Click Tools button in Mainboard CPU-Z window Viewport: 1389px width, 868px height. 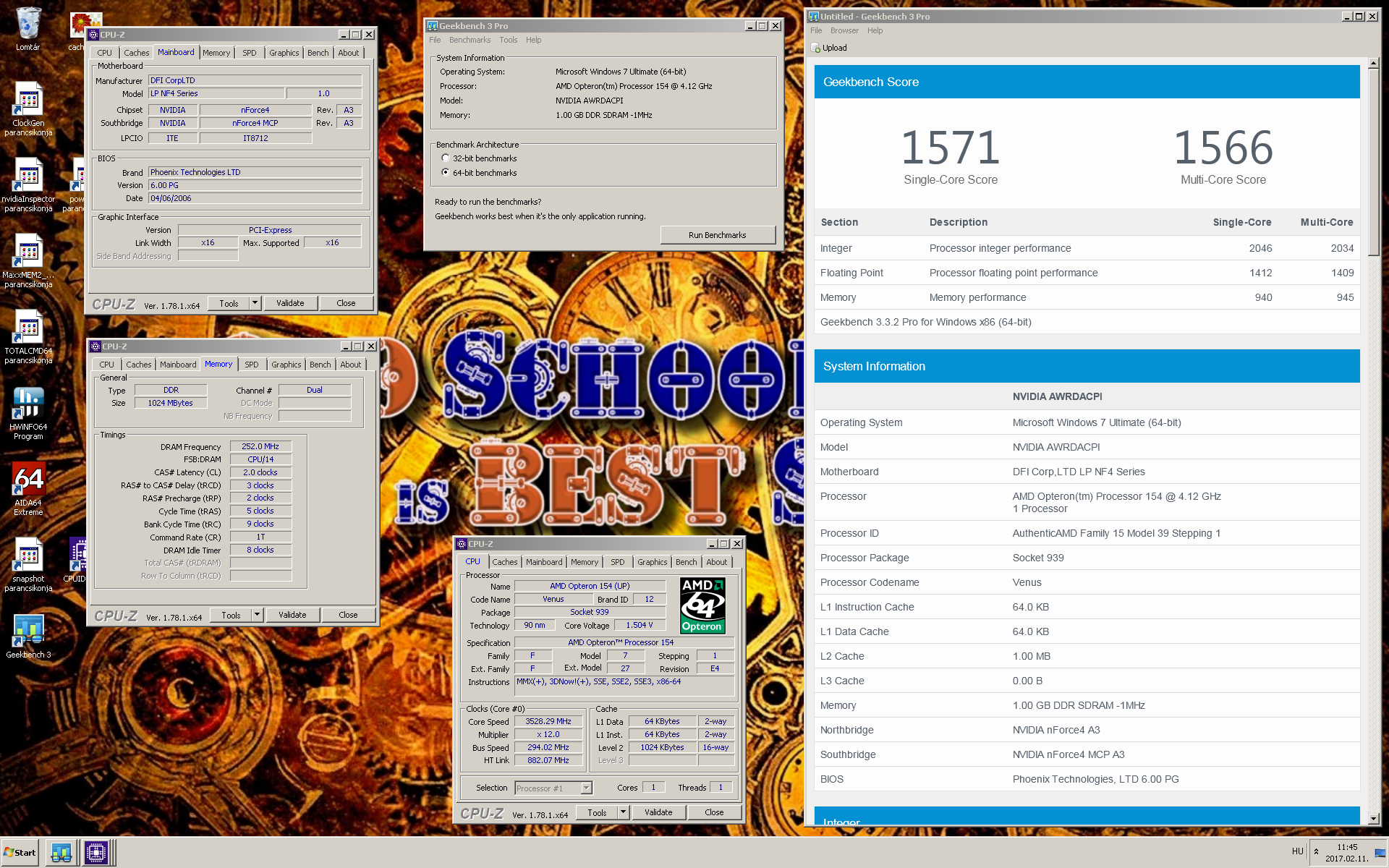point(229,303)
